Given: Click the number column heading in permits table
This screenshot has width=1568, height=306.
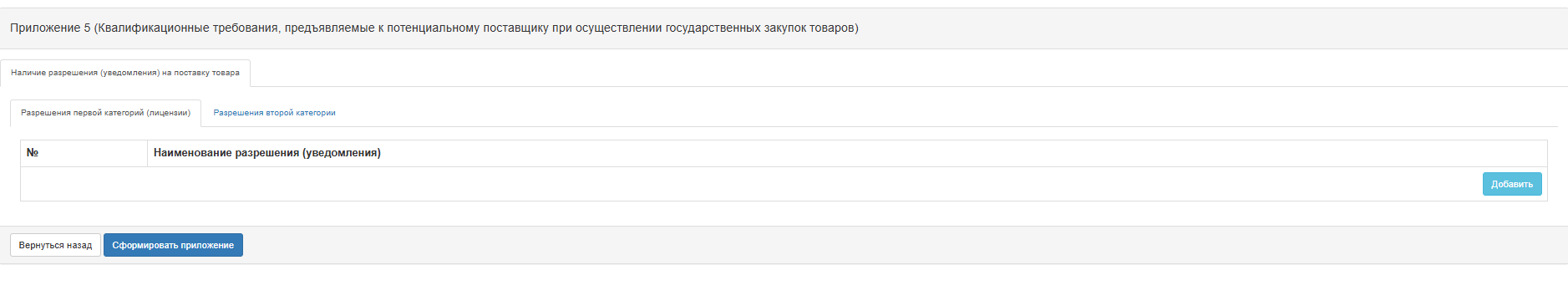Looking at the screenshot, I should point(84,153).
